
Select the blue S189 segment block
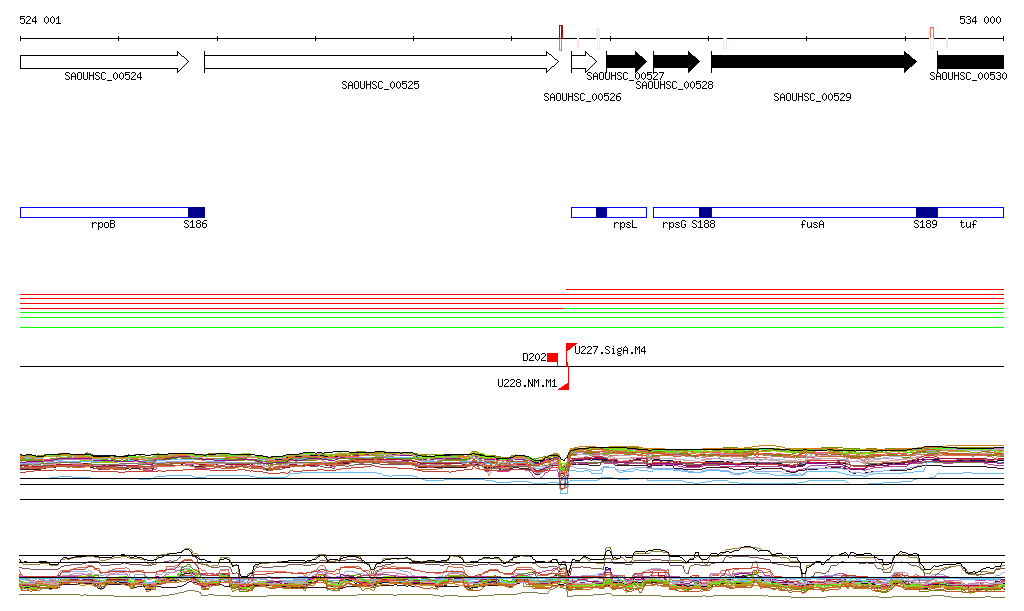click(927, 212)
